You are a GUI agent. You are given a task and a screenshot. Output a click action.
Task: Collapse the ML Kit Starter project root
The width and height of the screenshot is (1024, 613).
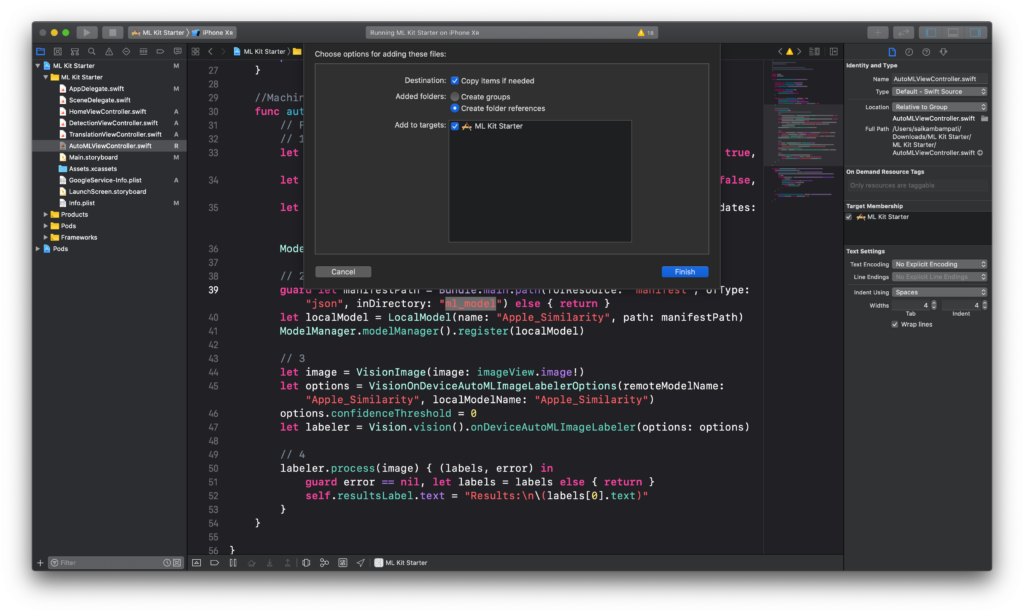pyautogui.click(x=38, y=66)
